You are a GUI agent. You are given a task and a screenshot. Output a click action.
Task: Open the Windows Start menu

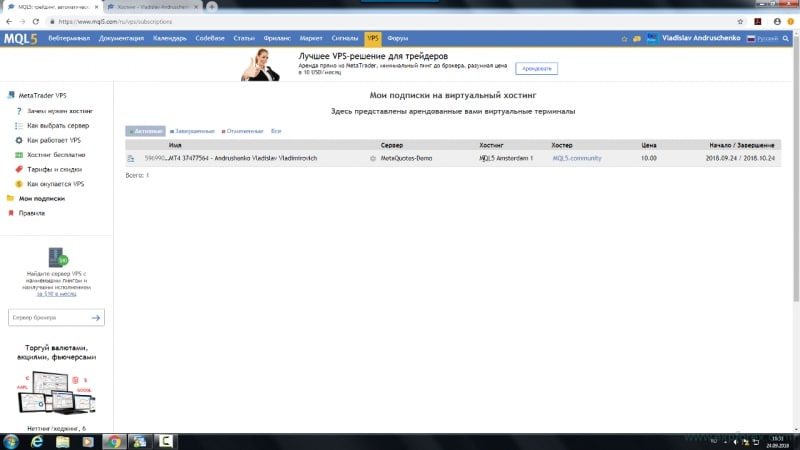click(11, 441)
